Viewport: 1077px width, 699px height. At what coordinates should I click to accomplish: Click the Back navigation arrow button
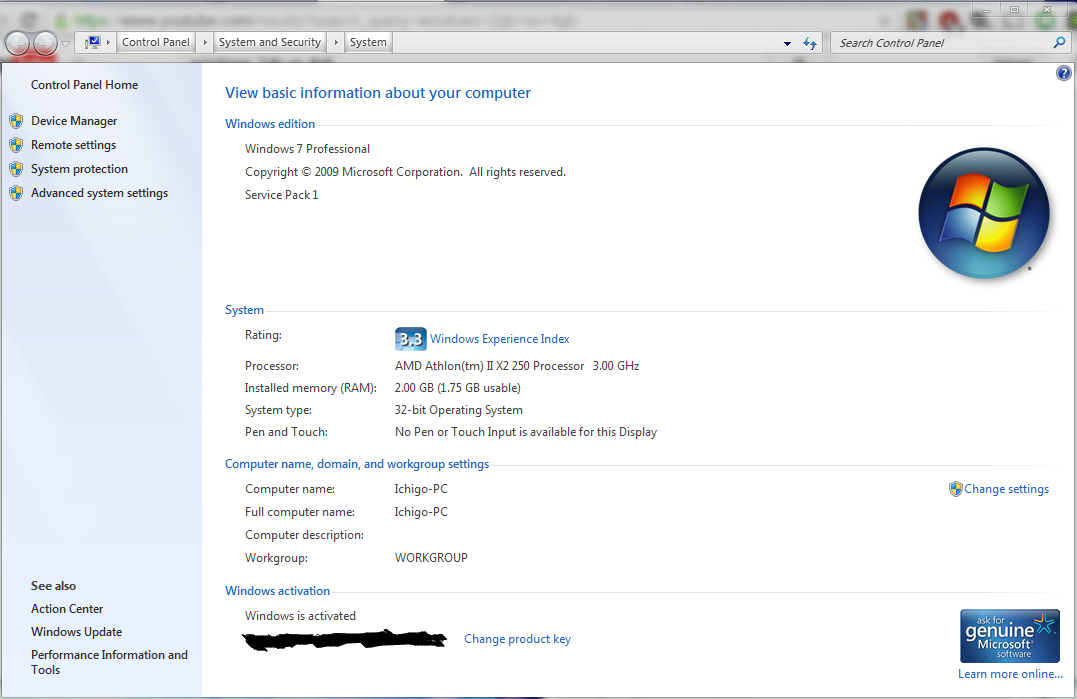pos(18,43)
